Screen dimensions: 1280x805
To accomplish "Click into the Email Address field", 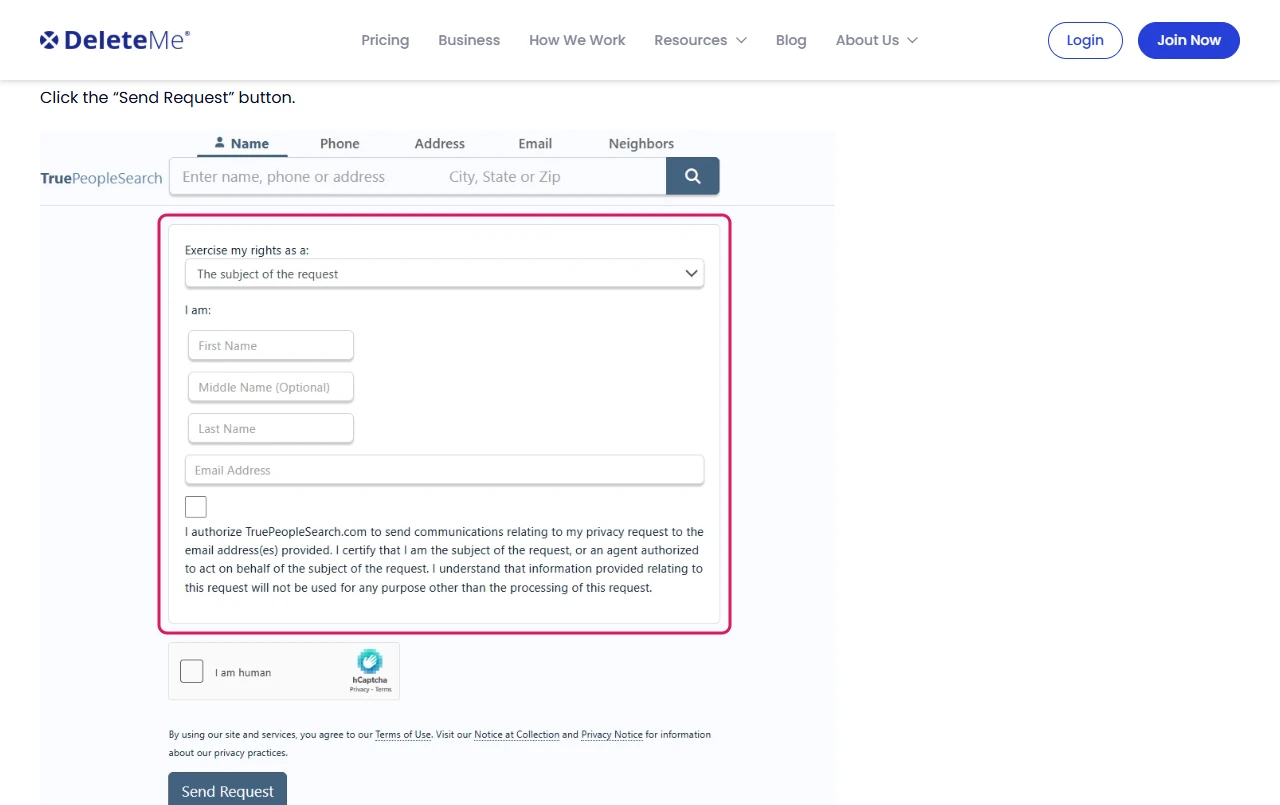I will pyautogui.click(x=445, y=470).
